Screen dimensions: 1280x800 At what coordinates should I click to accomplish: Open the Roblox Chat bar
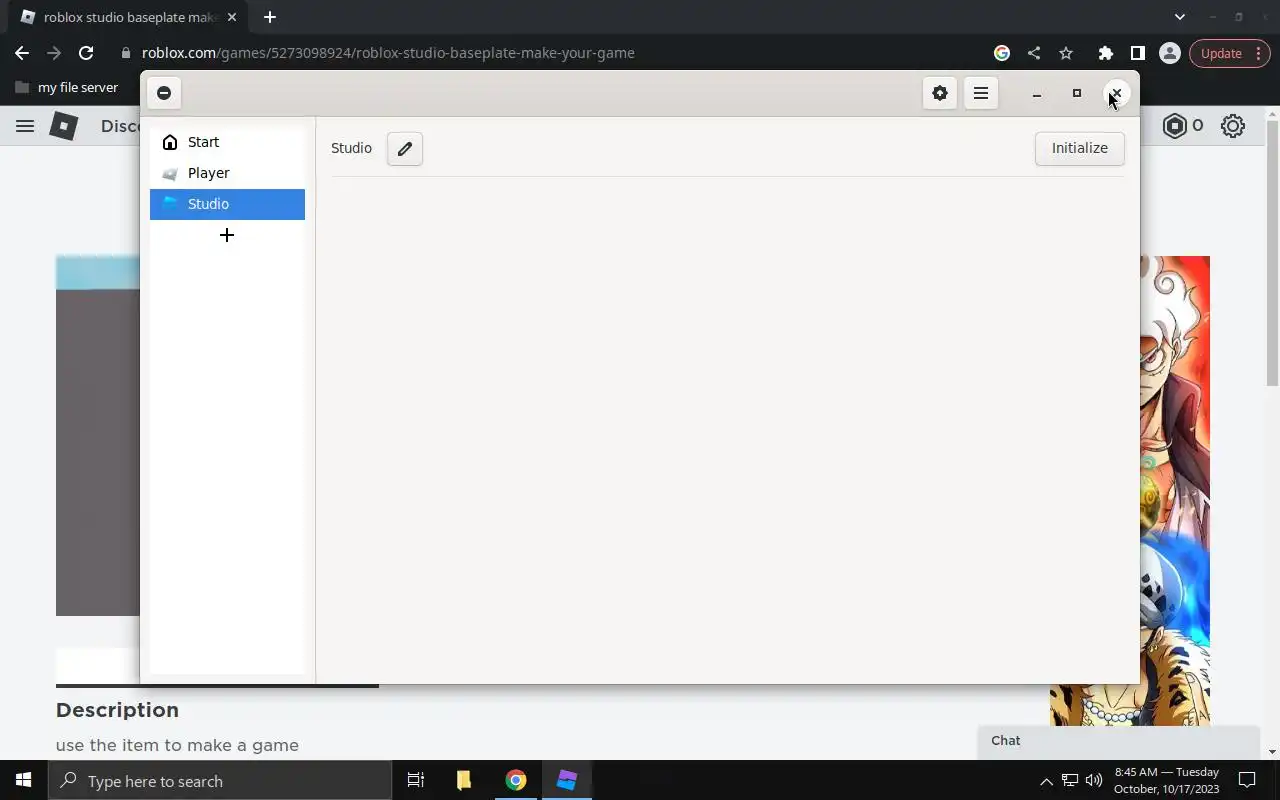point(1118,741)
